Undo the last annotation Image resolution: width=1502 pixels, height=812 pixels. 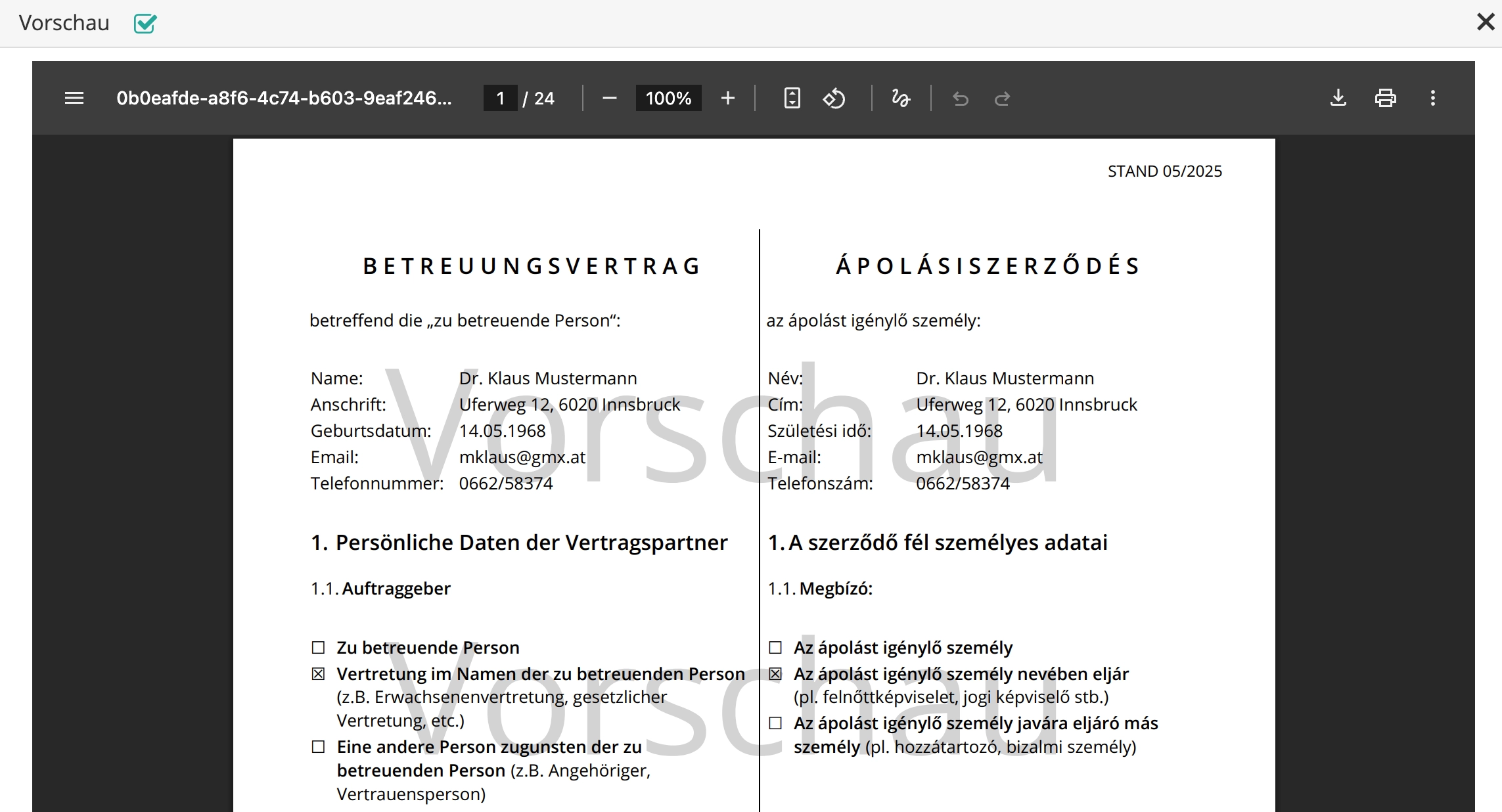tap(961, 99)
